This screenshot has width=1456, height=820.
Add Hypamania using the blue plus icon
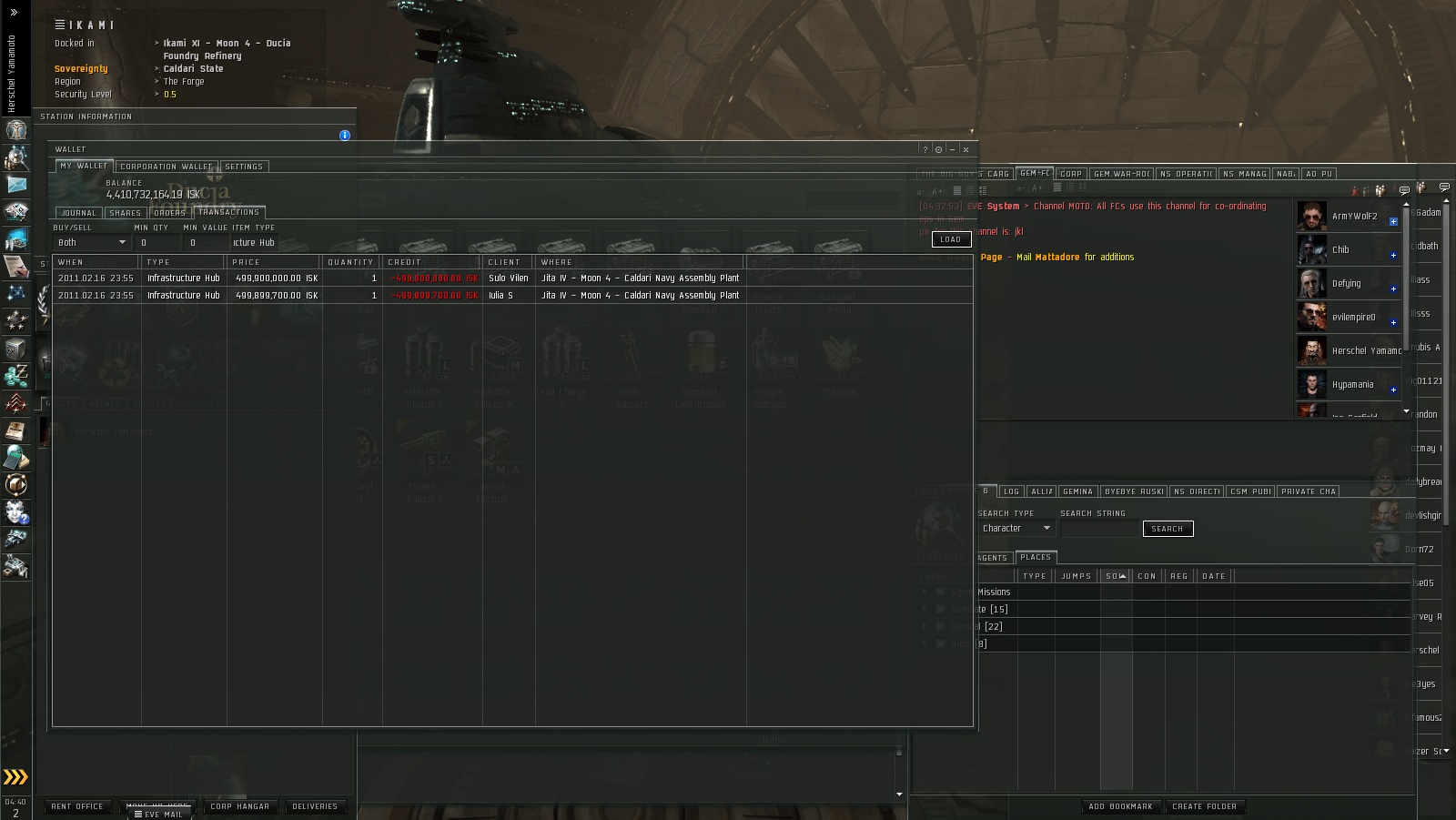(x=1393, y=390)
